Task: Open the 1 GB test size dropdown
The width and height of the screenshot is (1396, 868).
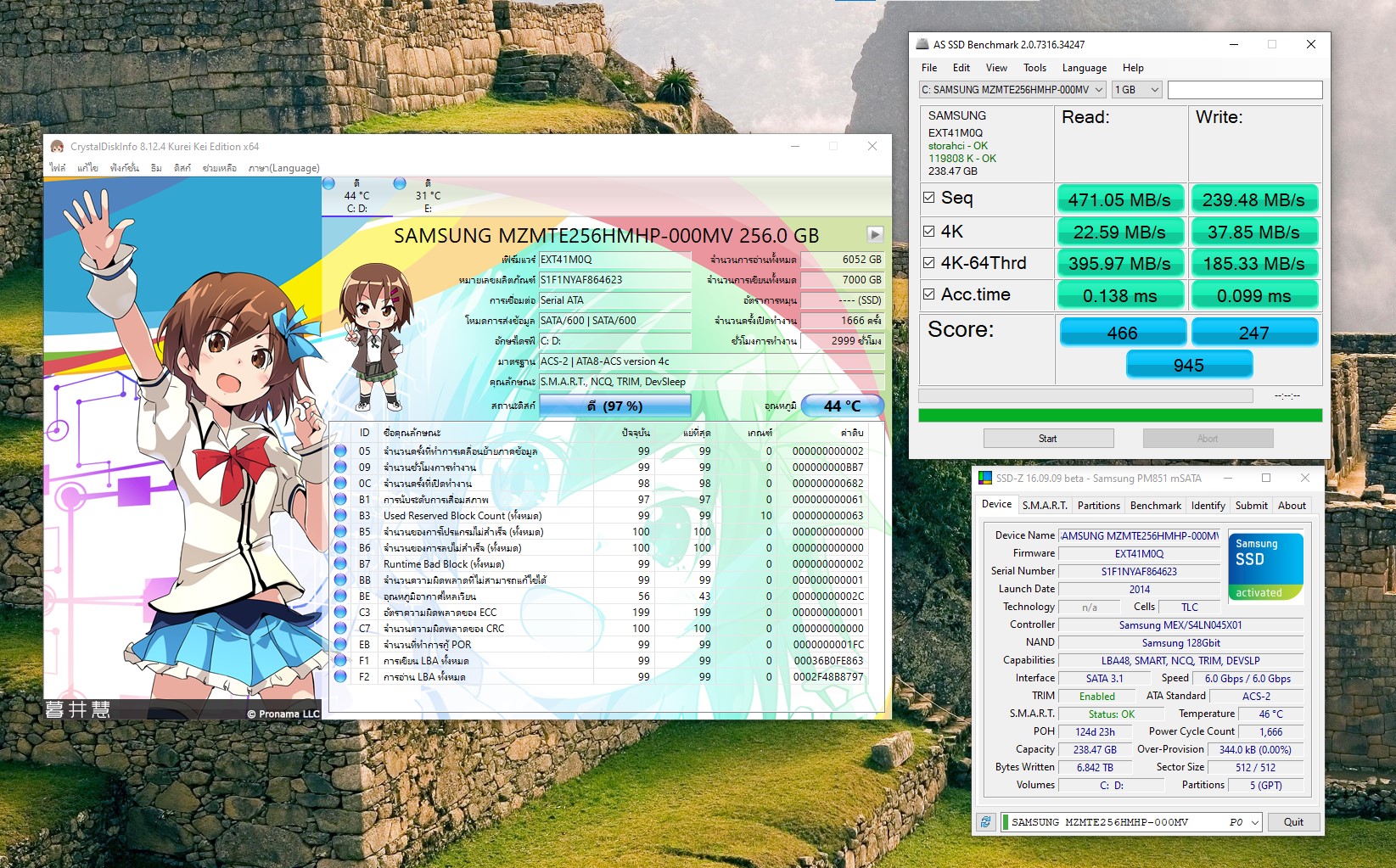Action: [x=1136, y=89]
